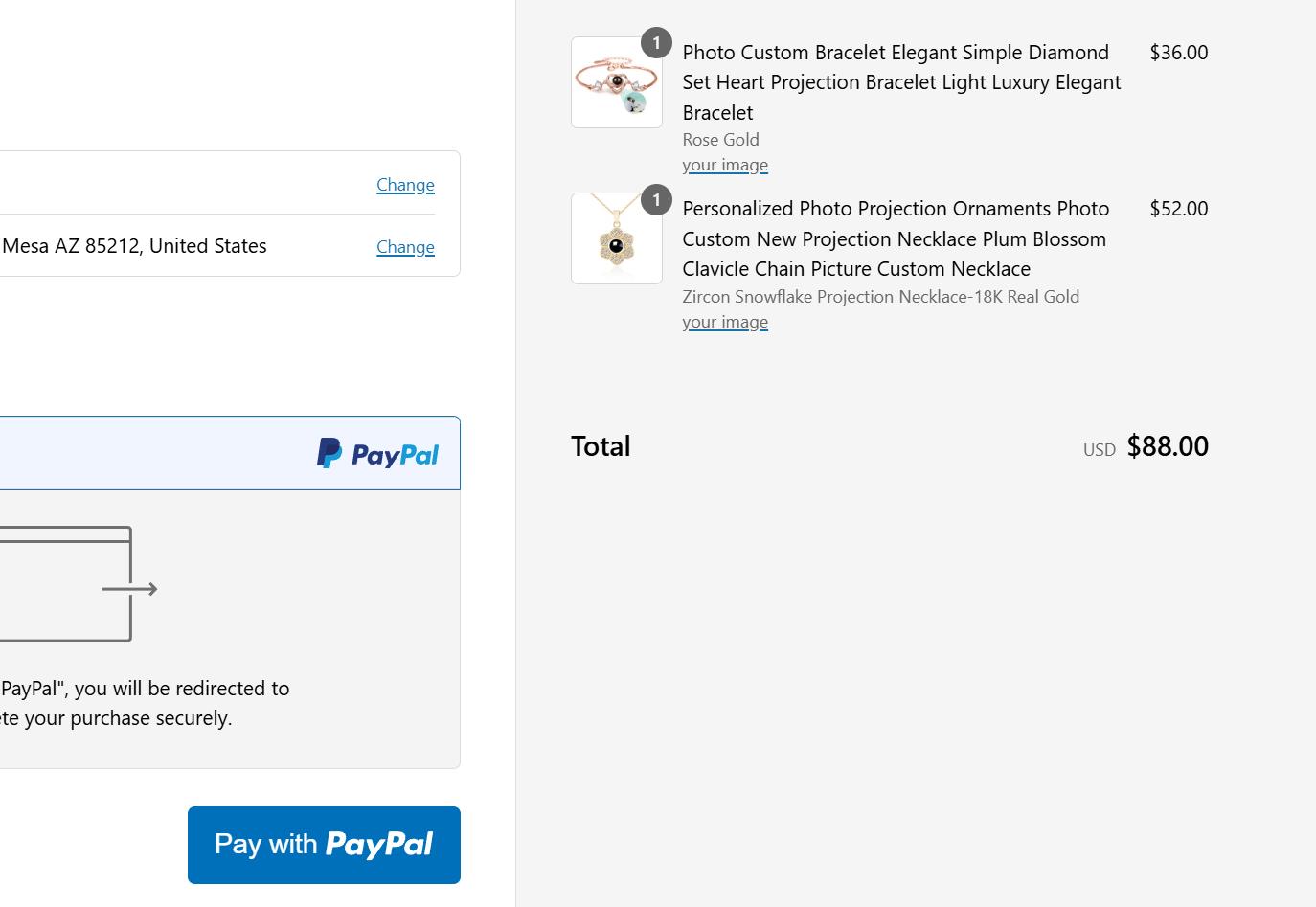Select the PayPal payment method row

230,453
